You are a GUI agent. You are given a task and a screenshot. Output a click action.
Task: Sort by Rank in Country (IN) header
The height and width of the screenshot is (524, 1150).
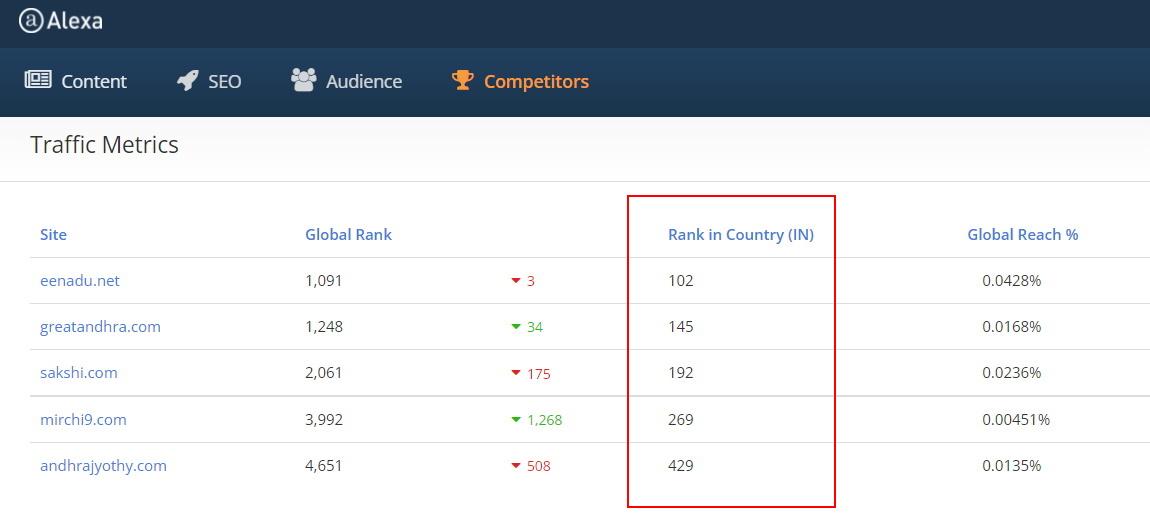click(x=741, y=235)
